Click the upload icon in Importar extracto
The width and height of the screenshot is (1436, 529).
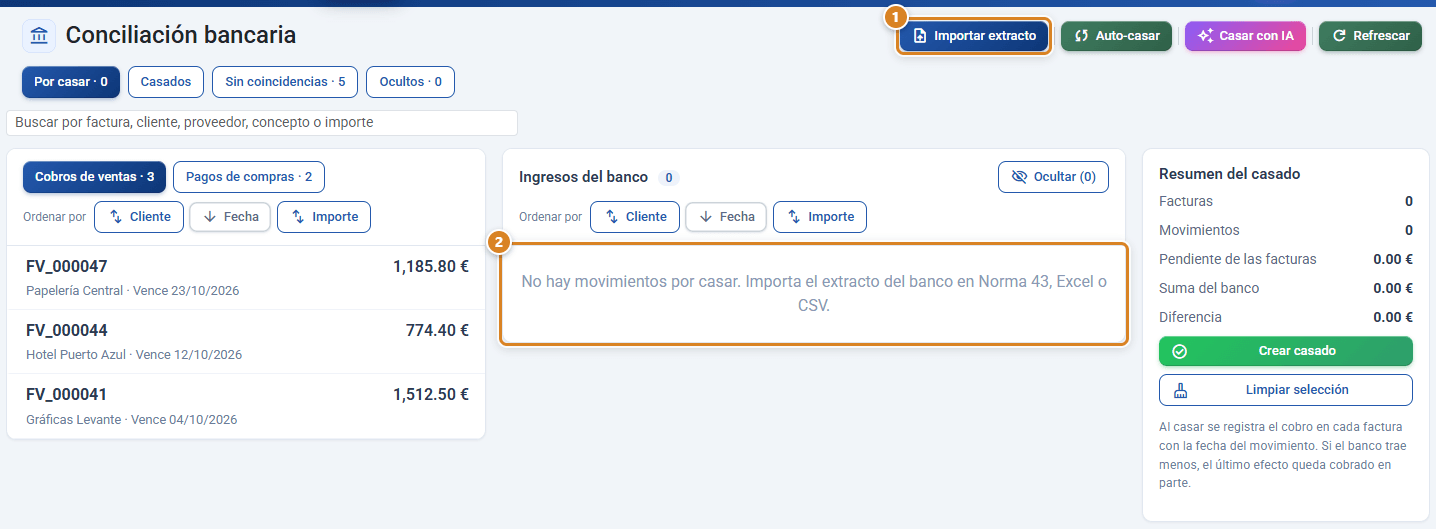point(920,36)
